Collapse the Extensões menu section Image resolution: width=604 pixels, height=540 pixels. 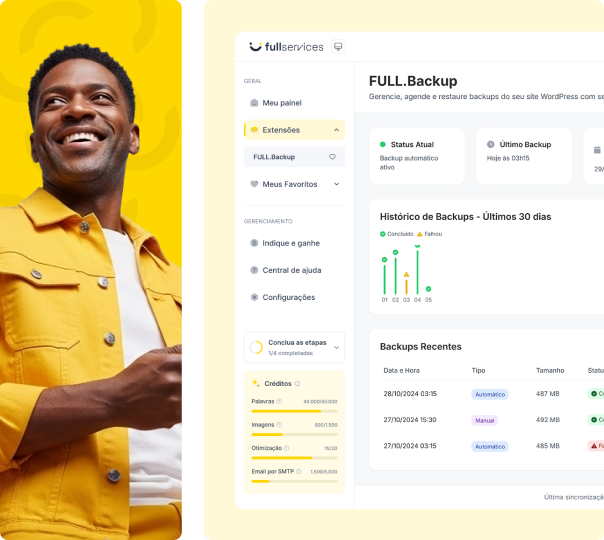click(x=336, y=130)
